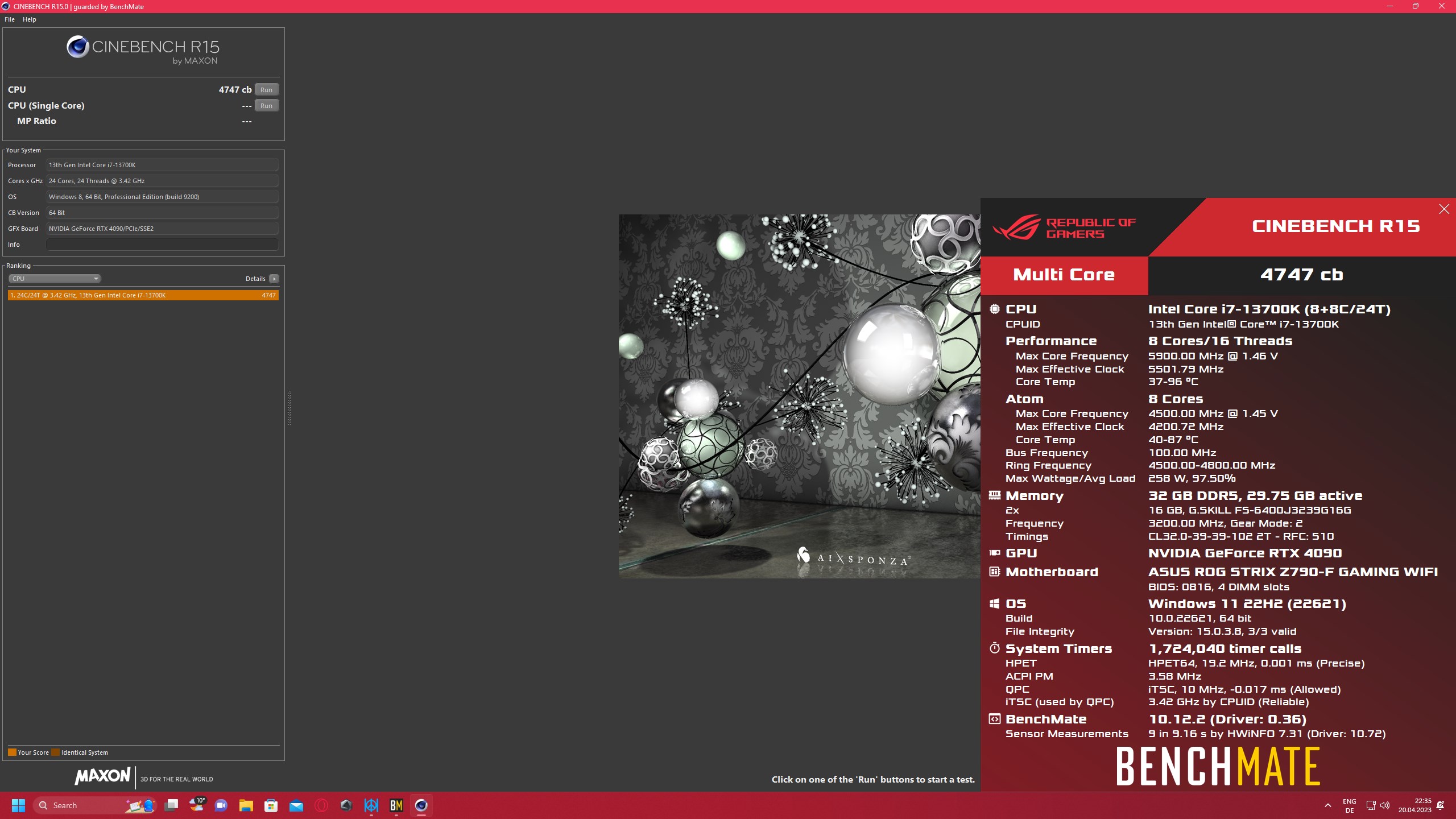Click the MAXON logo at bottom
This screenshot has height=819, width=1456.
pos(102,776)
